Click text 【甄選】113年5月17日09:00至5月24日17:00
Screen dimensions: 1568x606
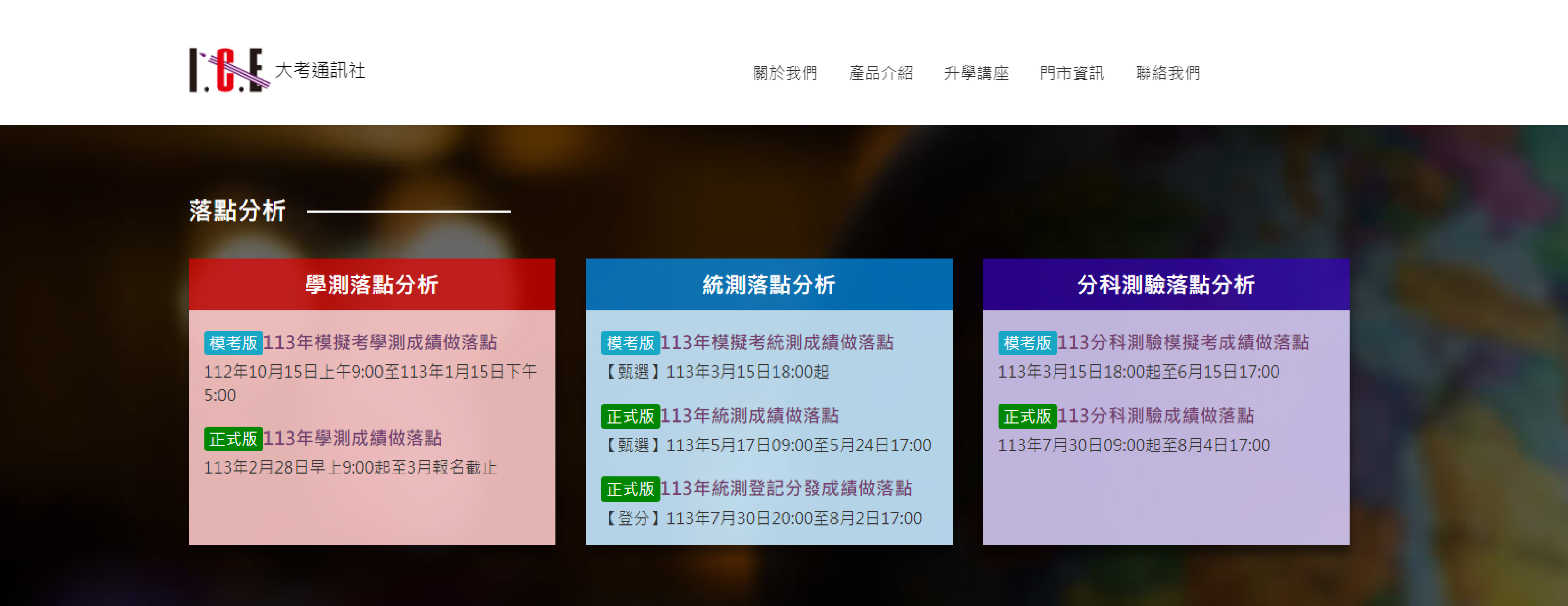[x=766, y=445]
